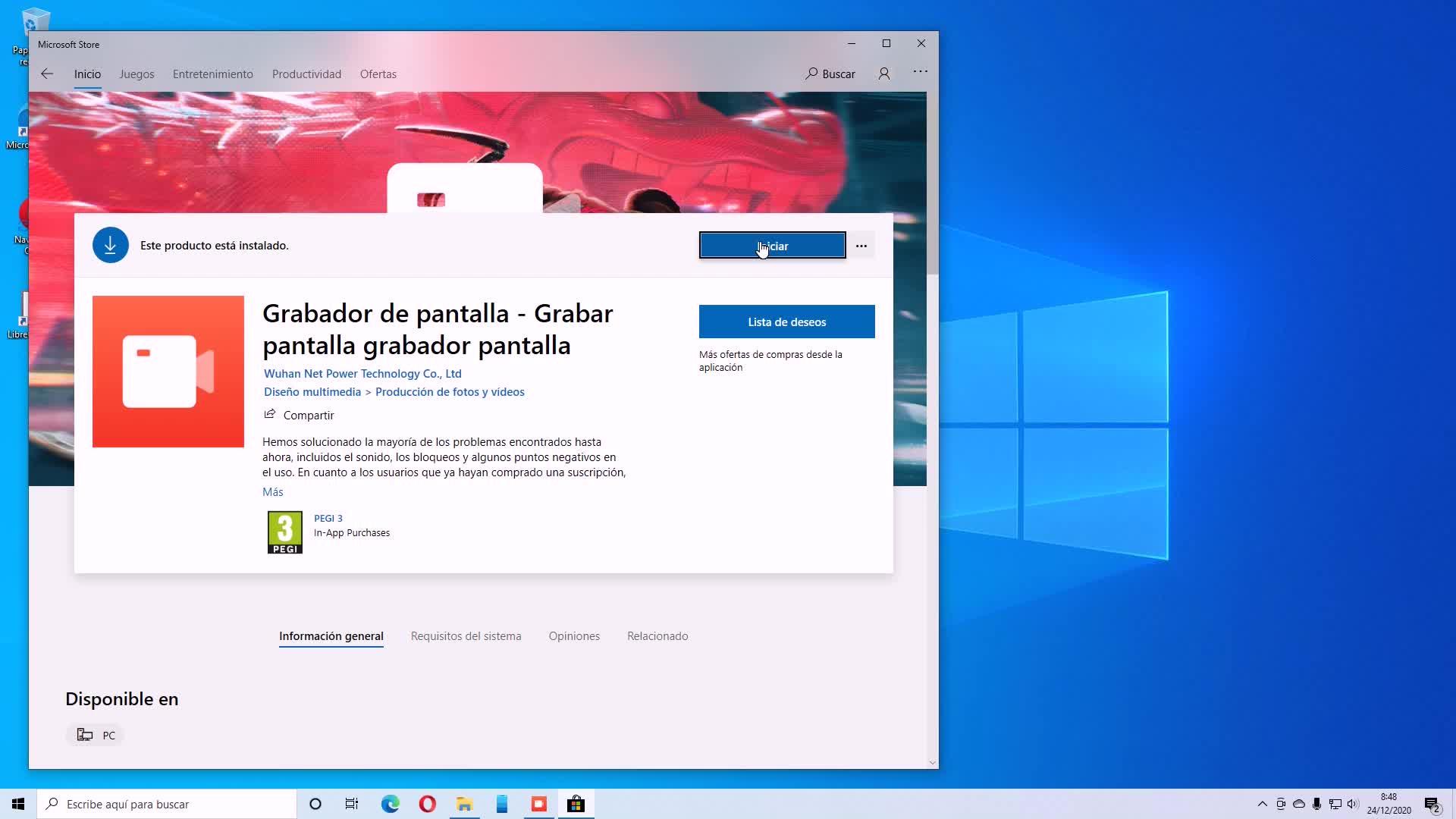This screenshot has height=819, width=1456.
Task: Click the Store page vertical scrollbar
Action: (x=933, y=182)
